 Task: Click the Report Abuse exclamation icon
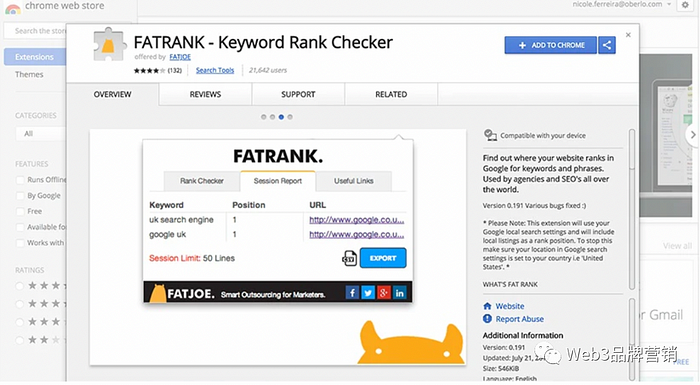(x=488, y=319)
